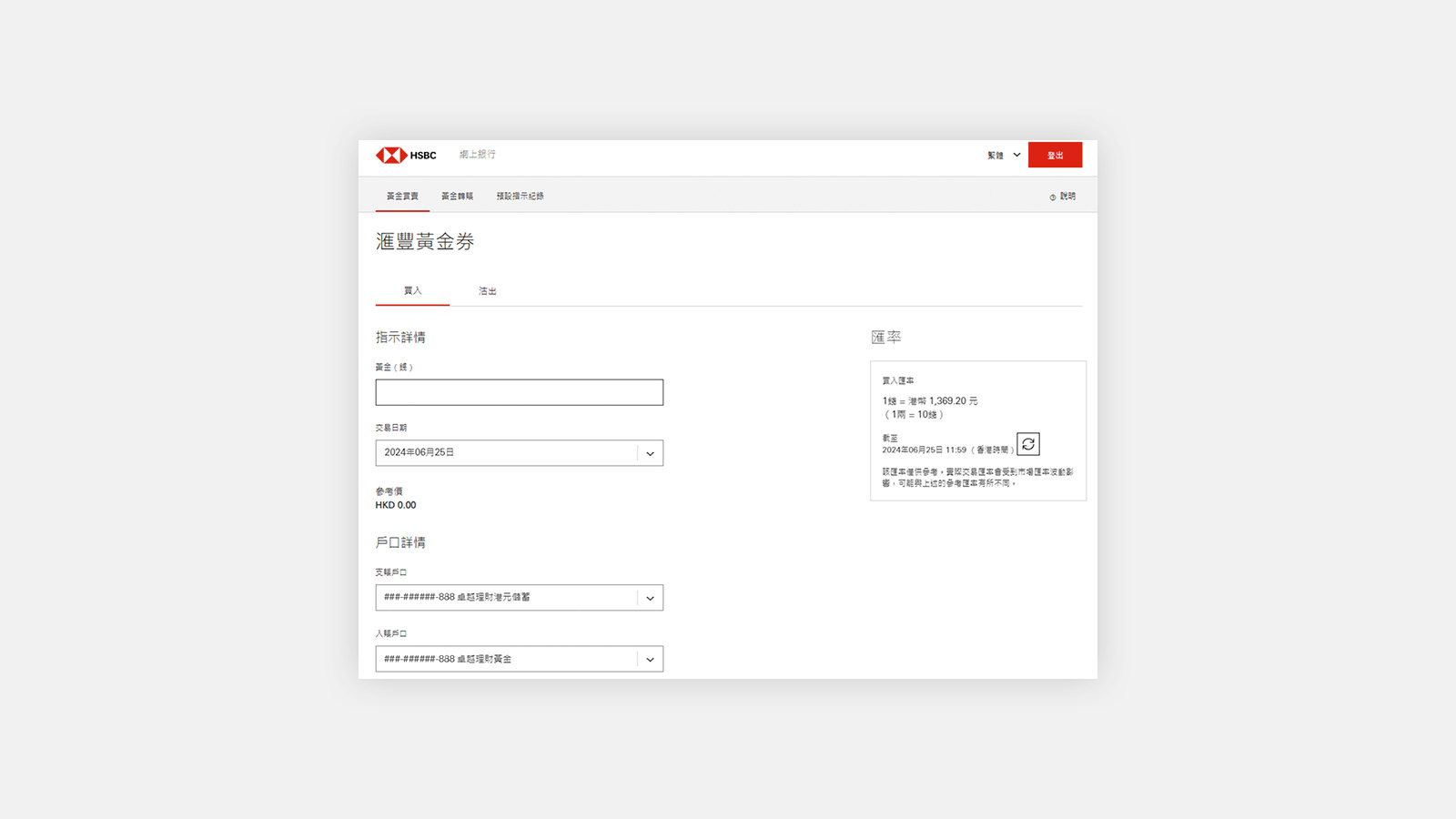1456x819 pixels.
Task: Click the 指示詳情 section heading
Action: click(400, 338)
